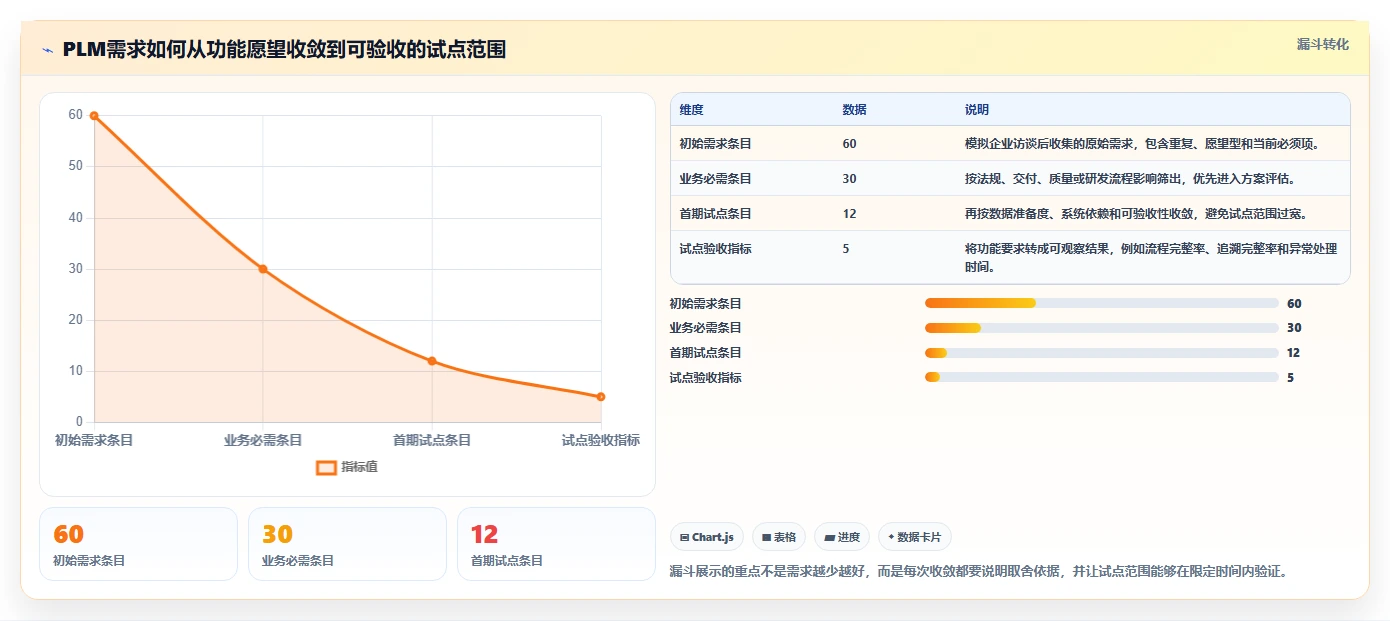This screenshot has height=621, width=1390.
Task: Click the value 12 beside the 首期试点条目 progress bar
Action: tap(1294, 353)
